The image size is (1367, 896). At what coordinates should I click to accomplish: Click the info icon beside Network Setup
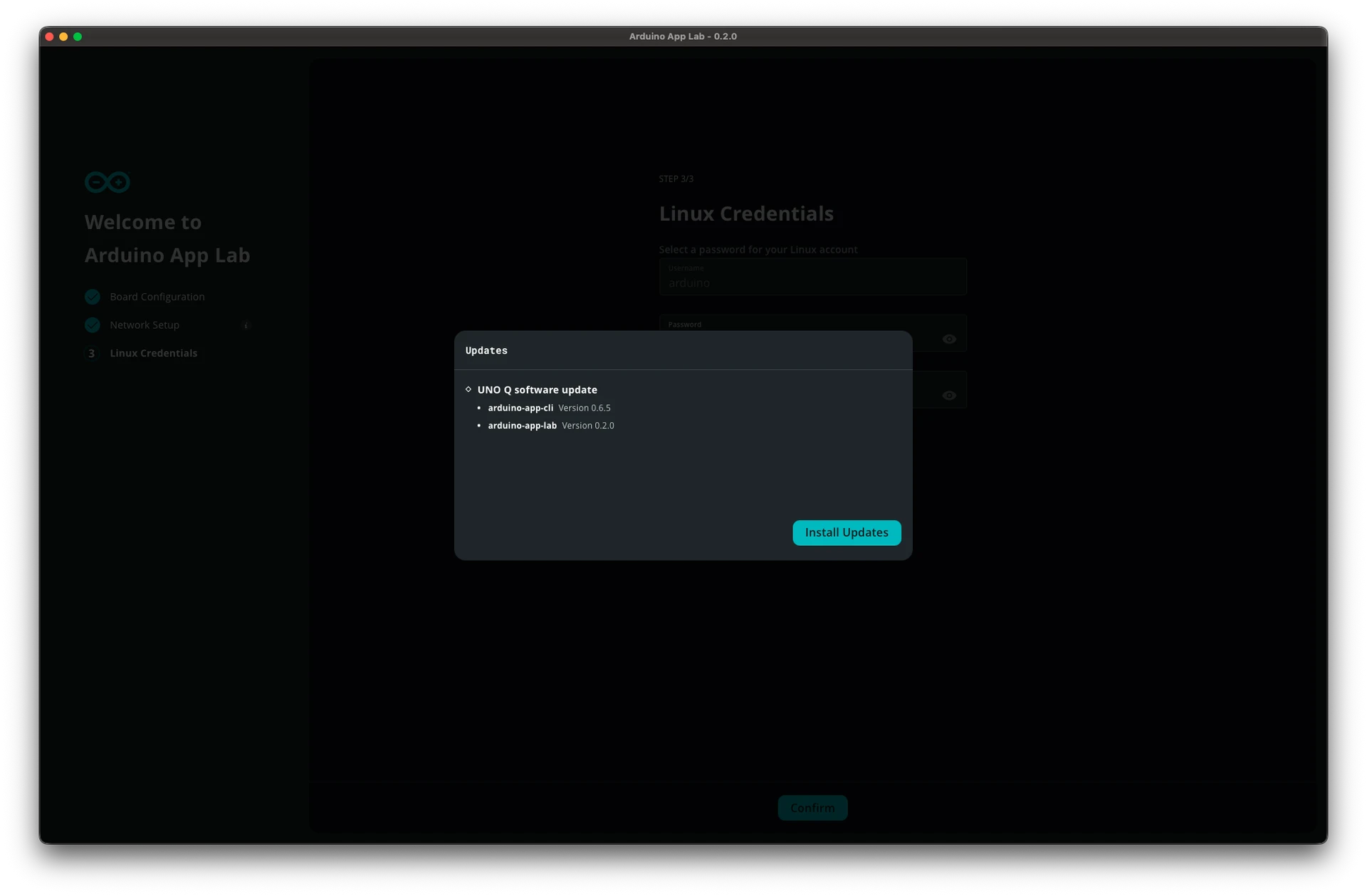[x=246, y=325]
